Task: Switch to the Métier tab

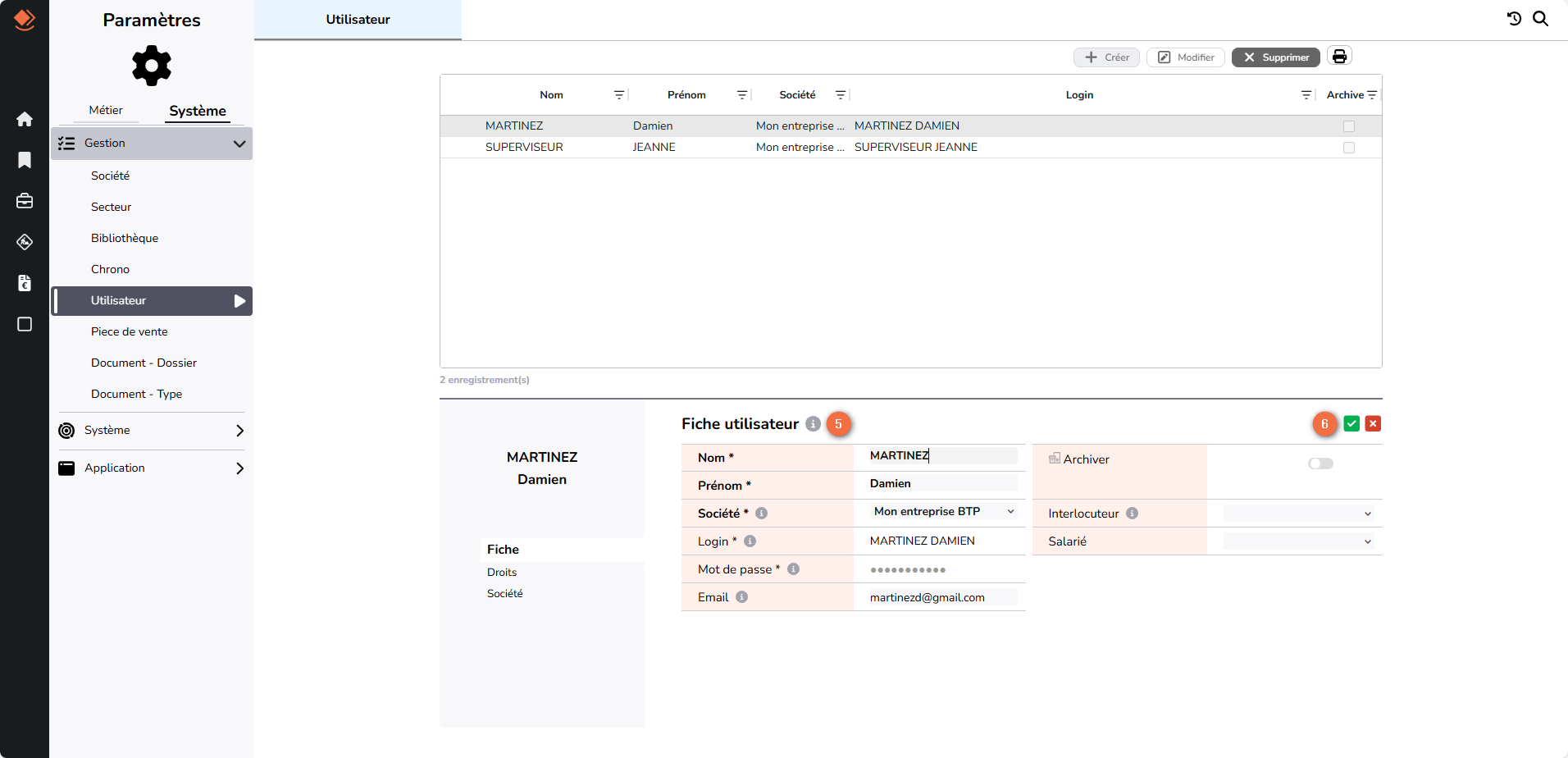Action: 106,111
